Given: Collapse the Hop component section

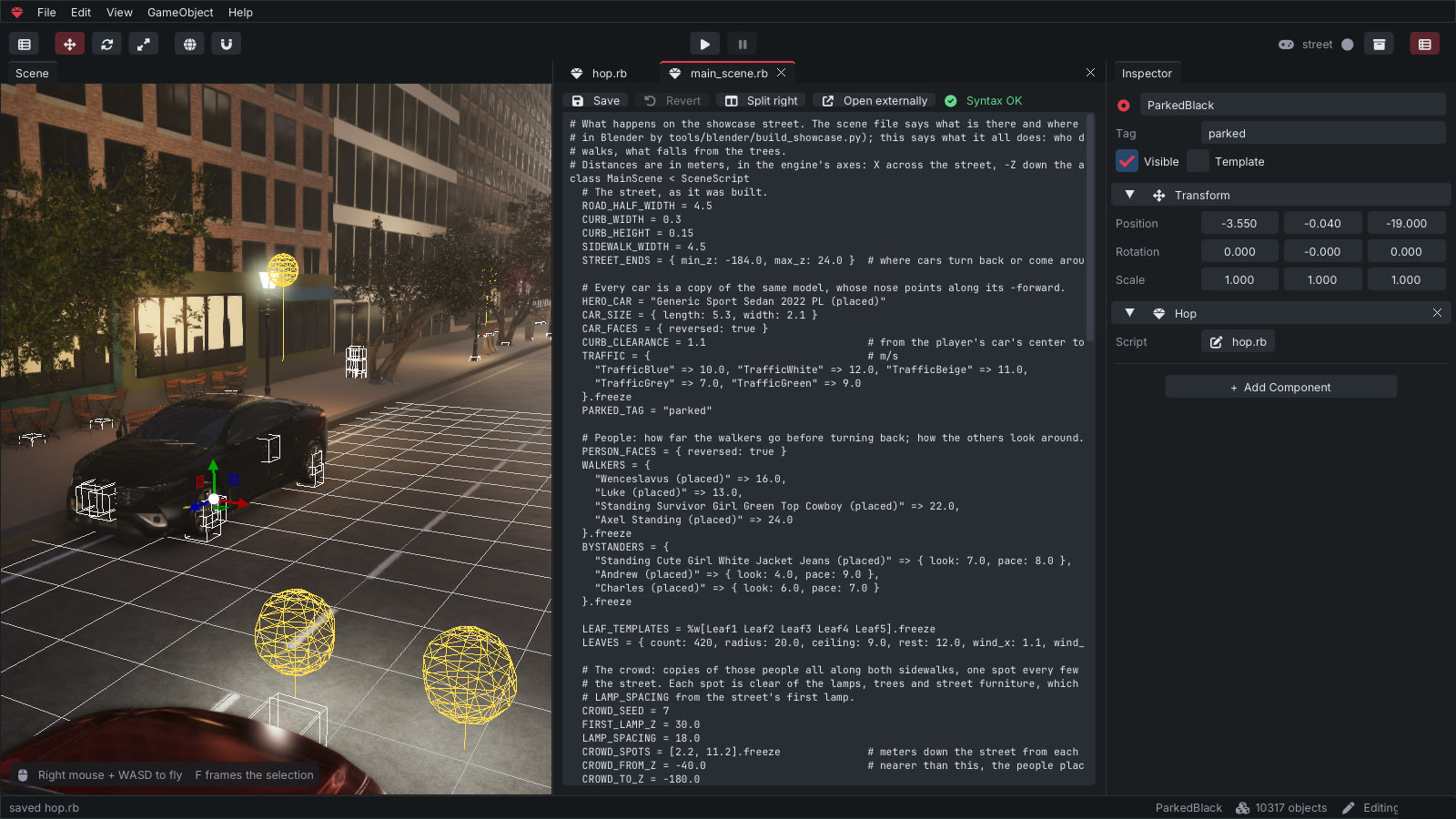Looking at the screenshot, I should (1129, 313).
